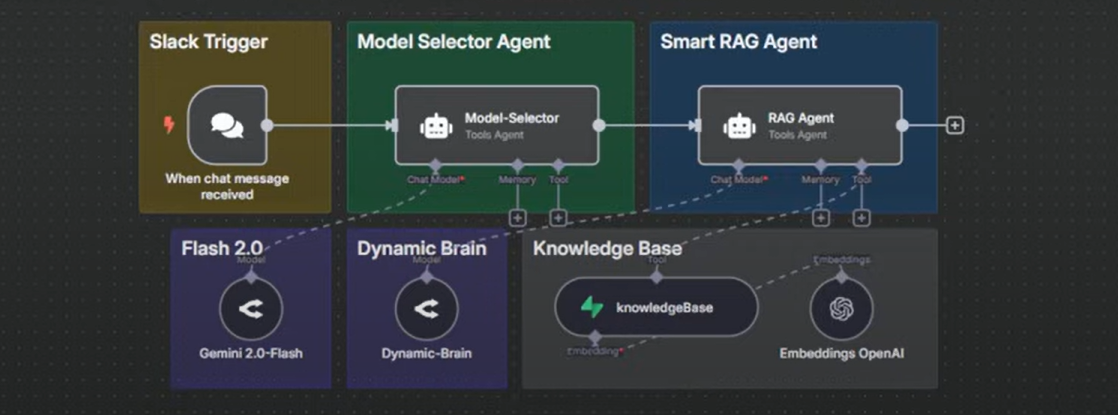Click the Model-Selector output connector
Viewport: 1118px width, 415px height.
click(599, 125)
